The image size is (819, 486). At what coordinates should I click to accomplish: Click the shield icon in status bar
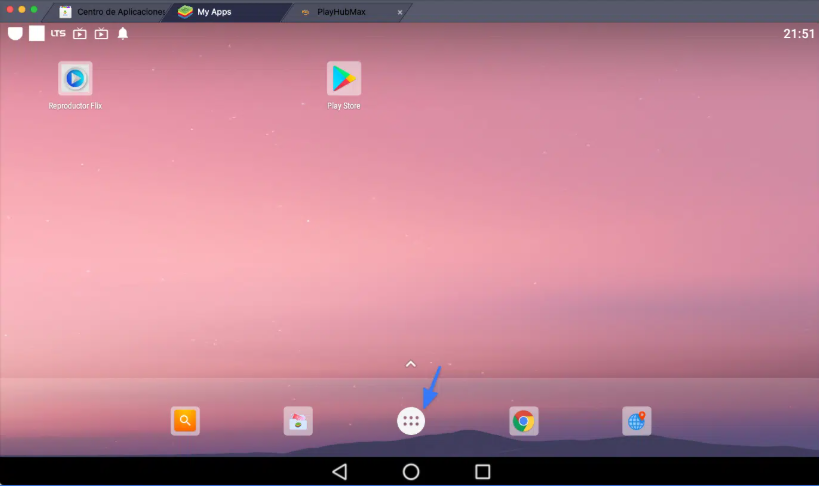[x=15, y=34]
